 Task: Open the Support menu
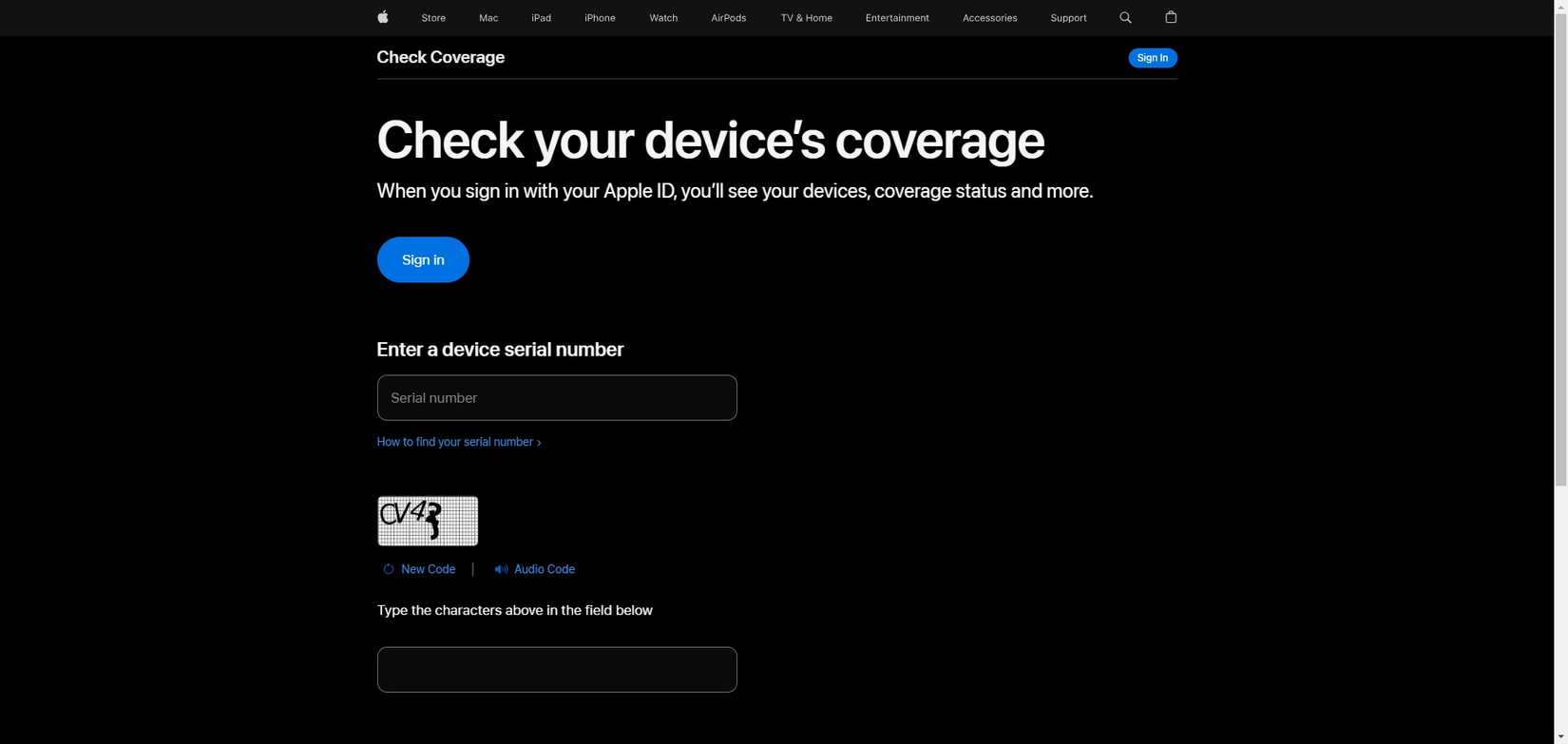pyautogui.click(x=1068, y=18)
